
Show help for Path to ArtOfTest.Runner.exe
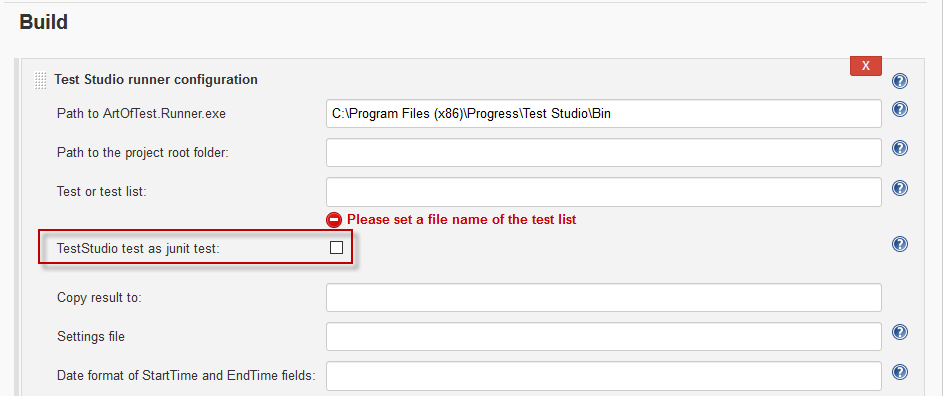pyautogui.click(x=900, y=109)
